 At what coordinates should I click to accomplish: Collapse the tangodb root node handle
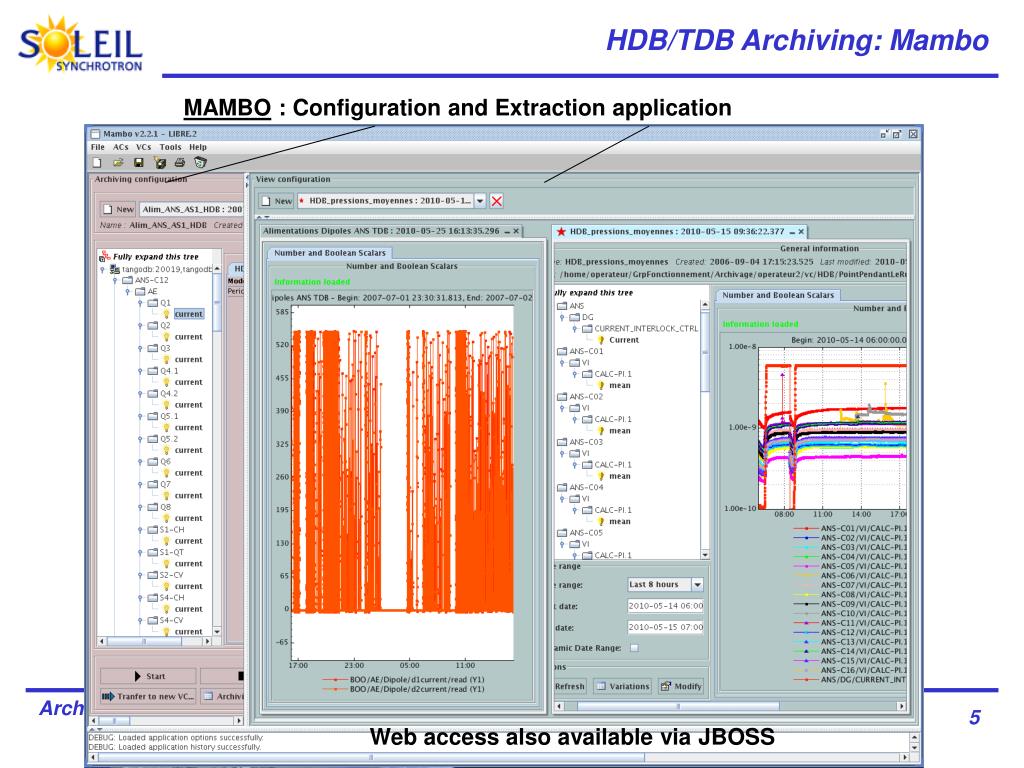tap(103, 269)
